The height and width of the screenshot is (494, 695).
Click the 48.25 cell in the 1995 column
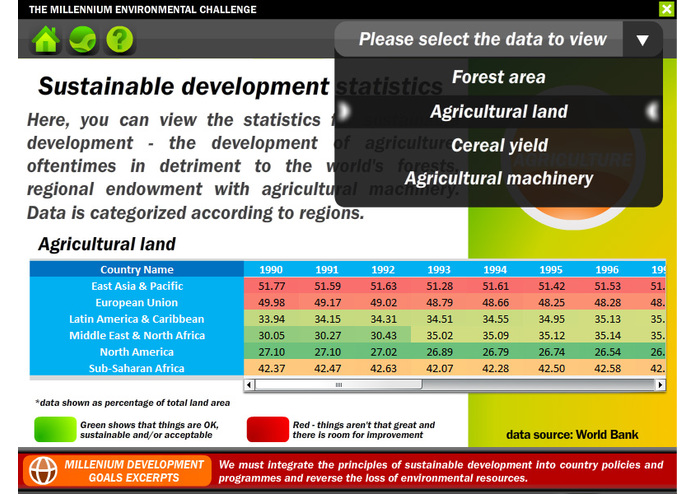552,303
